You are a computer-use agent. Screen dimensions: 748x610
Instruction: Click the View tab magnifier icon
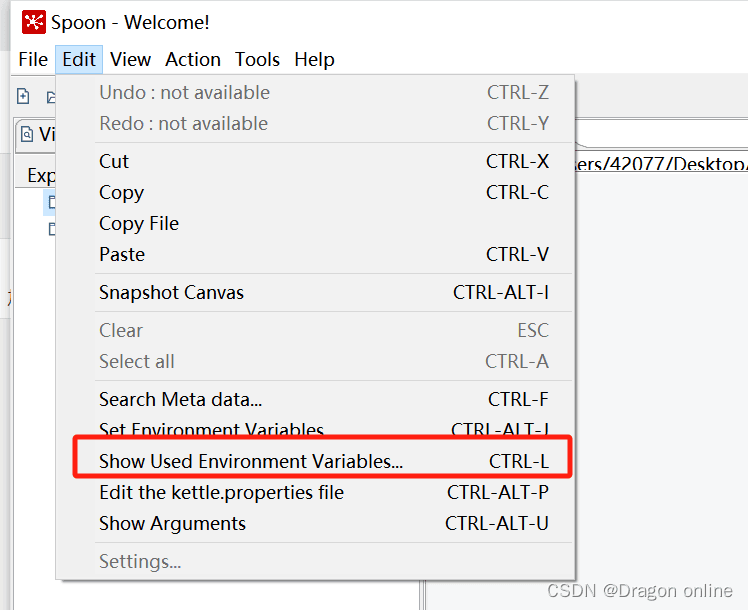pos(27,134)
